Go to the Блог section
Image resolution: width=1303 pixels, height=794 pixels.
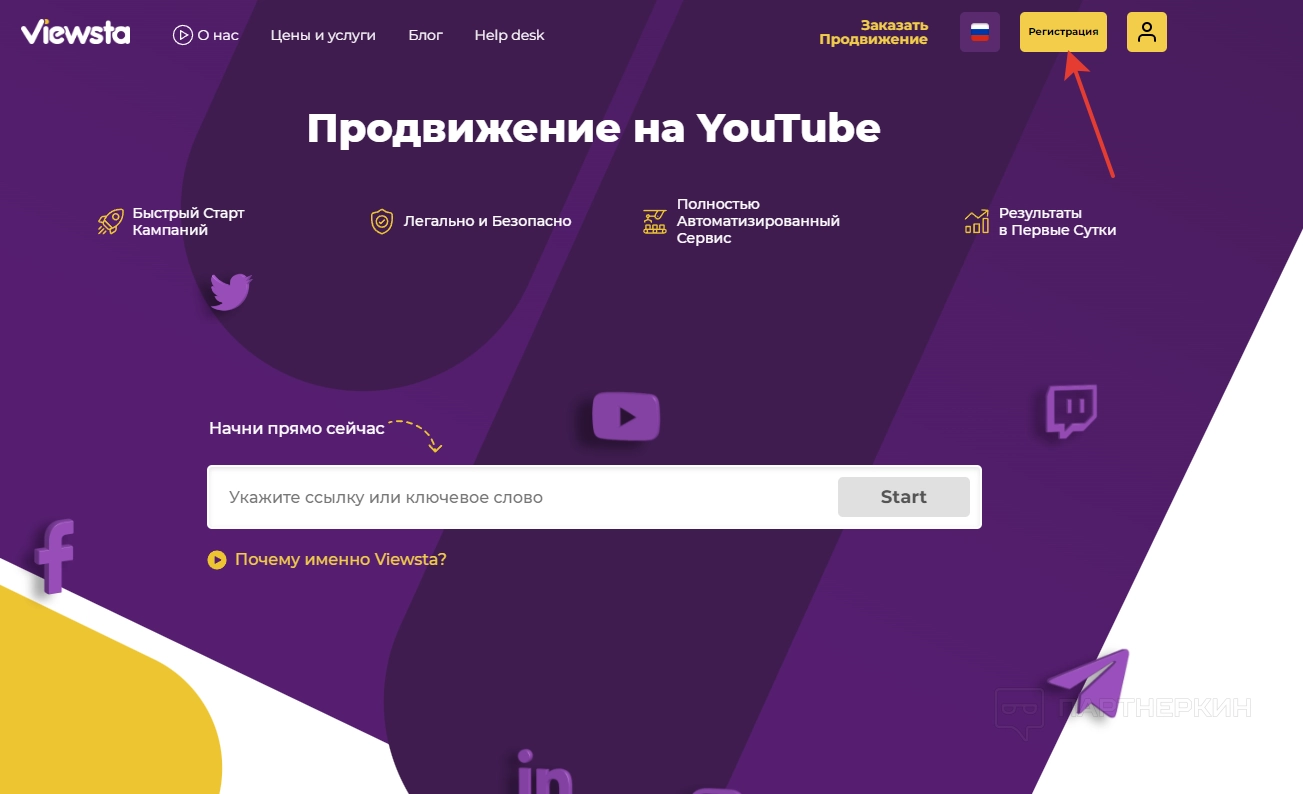coord(425,35)
